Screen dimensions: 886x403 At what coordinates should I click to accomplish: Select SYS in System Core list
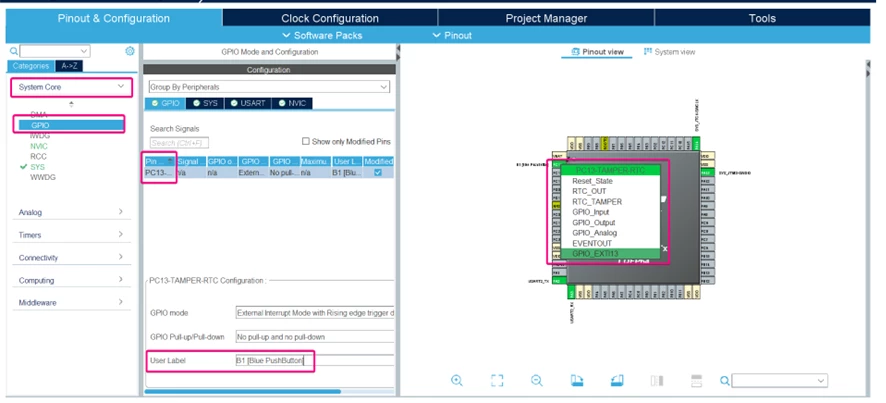(37, 167)
